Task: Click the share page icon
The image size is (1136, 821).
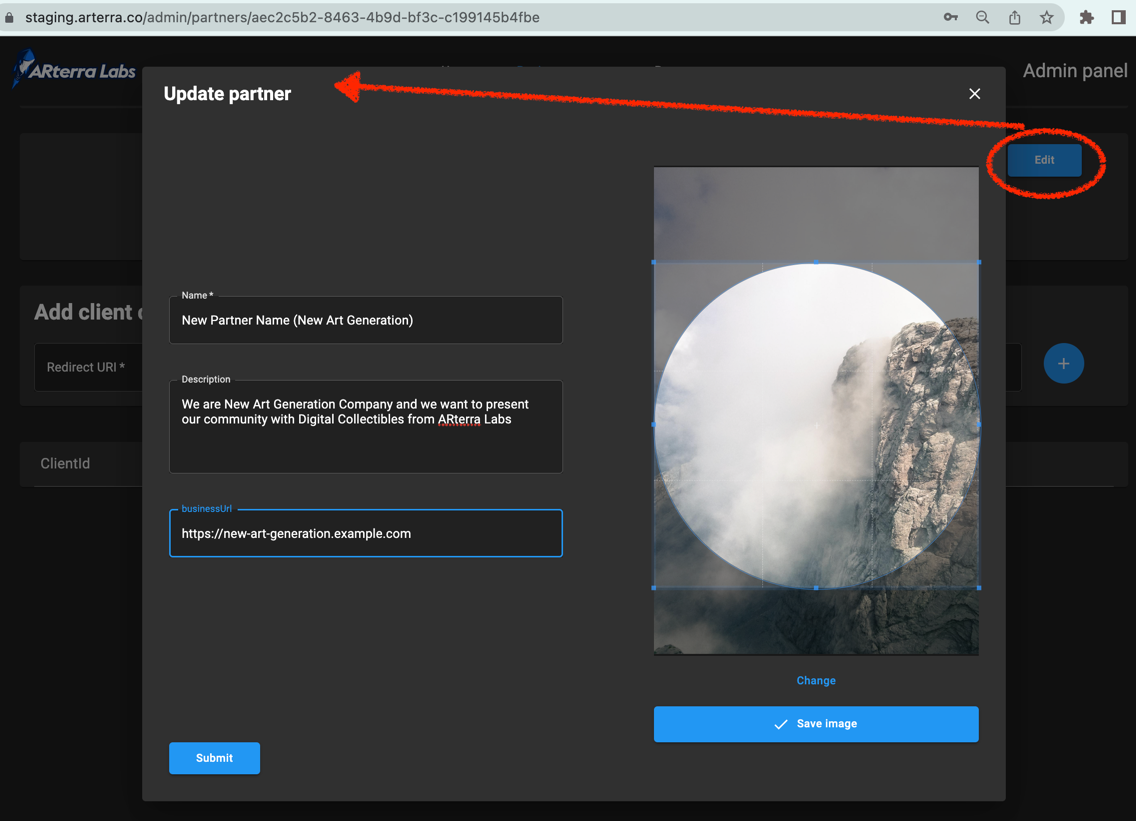Action: pos(1014,17)
